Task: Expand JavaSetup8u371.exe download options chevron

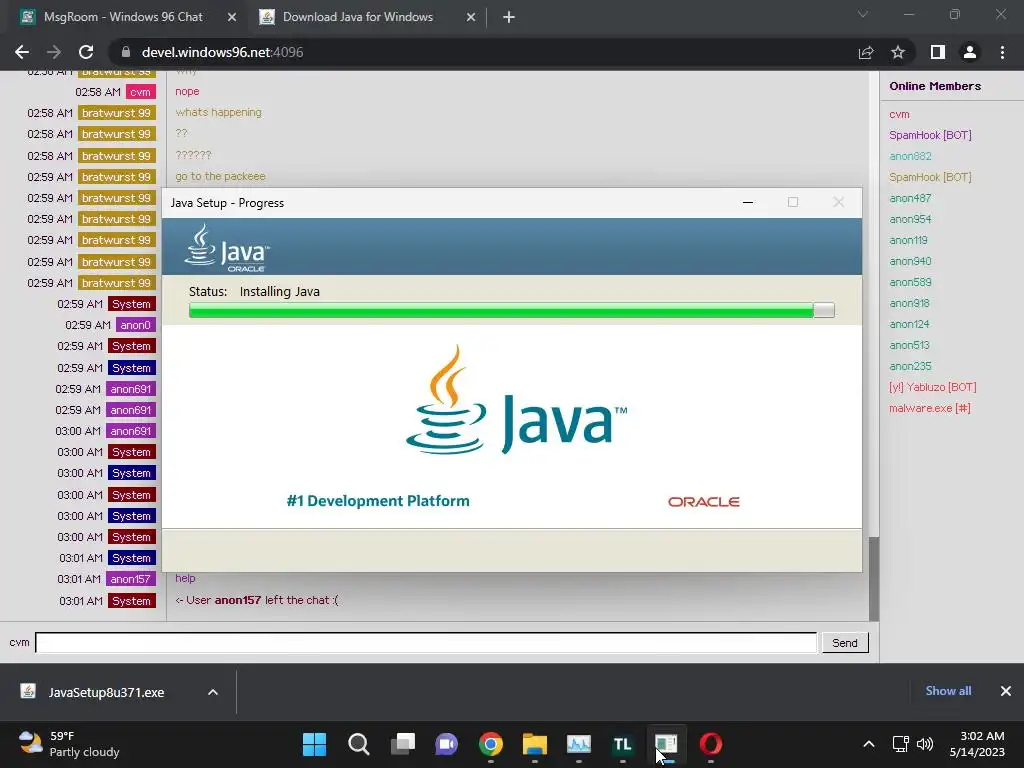Action: pos(213,692)
